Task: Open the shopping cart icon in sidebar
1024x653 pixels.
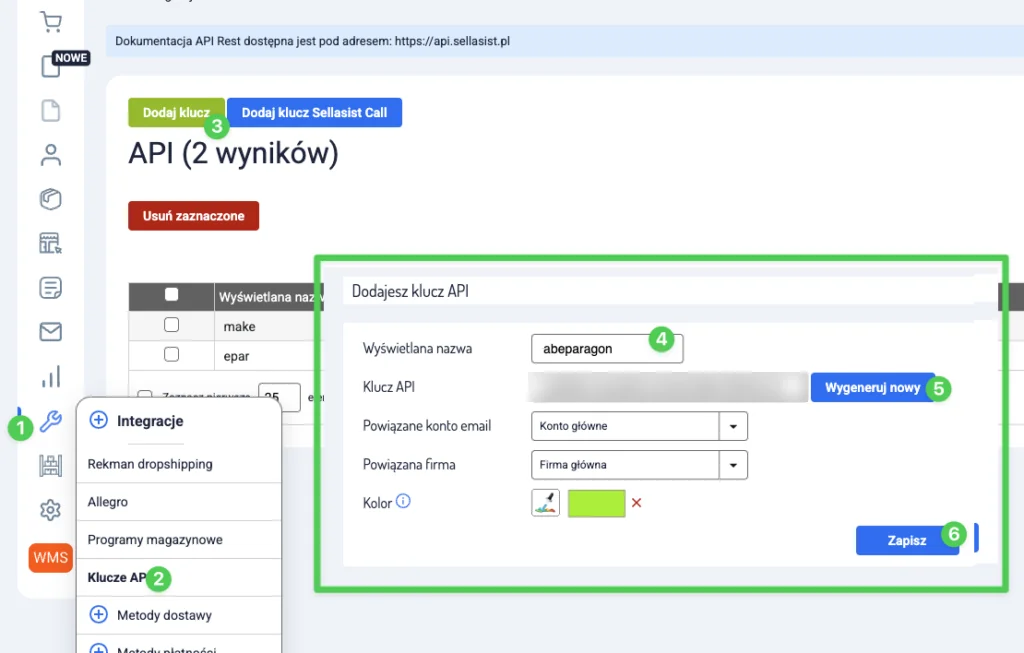Action: point(50,22)
